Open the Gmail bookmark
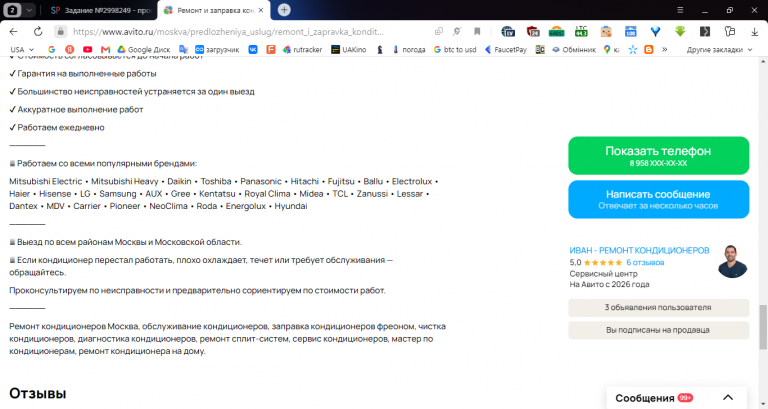This screenshot has width=768, height=409. tap(105, 49)
